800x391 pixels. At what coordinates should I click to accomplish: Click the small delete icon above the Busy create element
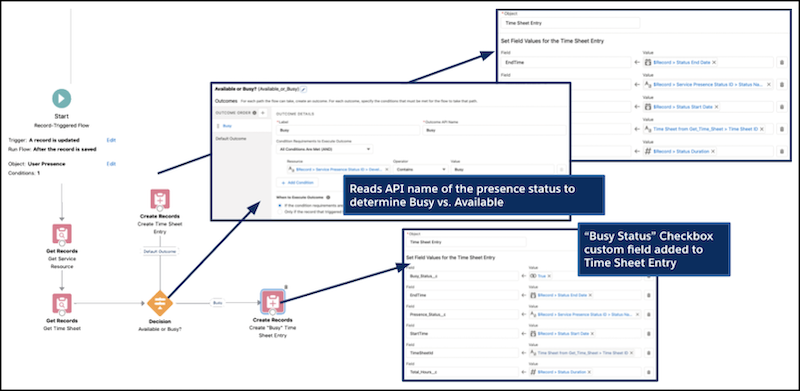[286, 287]
